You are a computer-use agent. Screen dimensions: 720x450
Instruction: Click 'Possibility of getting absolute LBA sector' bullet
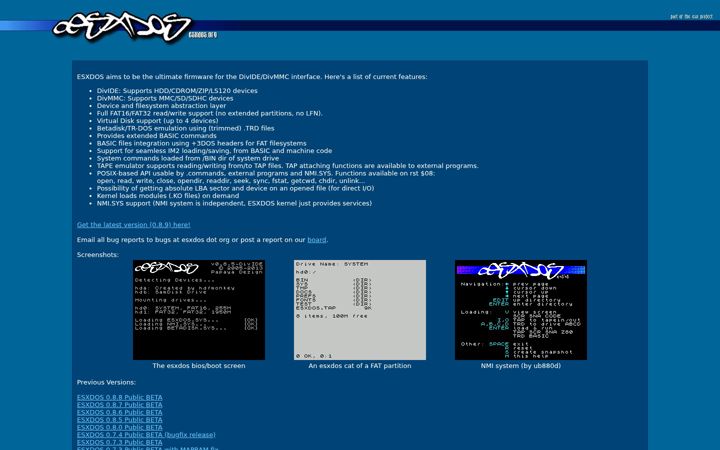pos(235,188)
